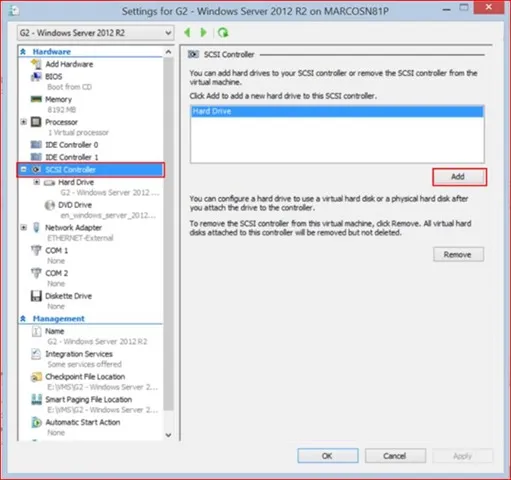
Task: Select IDE Controller 1 in tree
Action: [x=71, y=157]
